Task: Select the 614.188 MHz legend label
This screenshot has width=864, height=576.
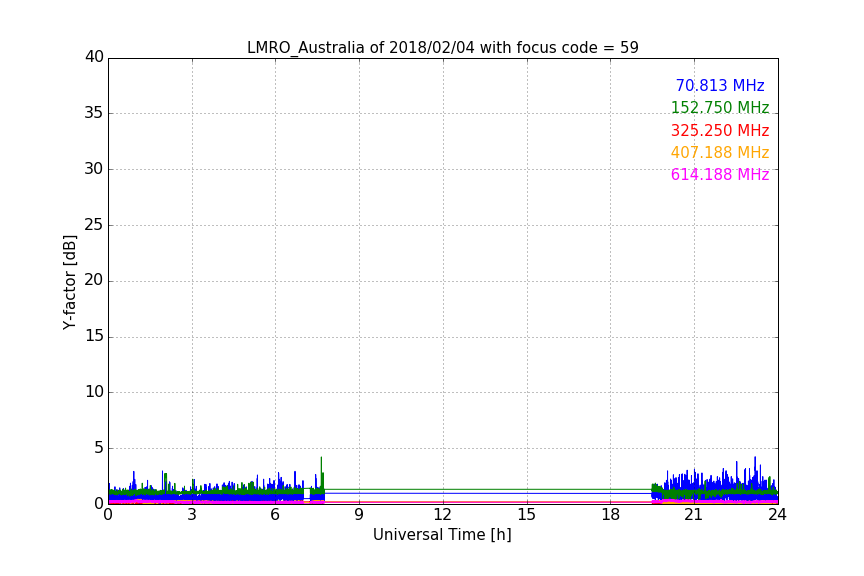Action: click(x=720, y=174)
